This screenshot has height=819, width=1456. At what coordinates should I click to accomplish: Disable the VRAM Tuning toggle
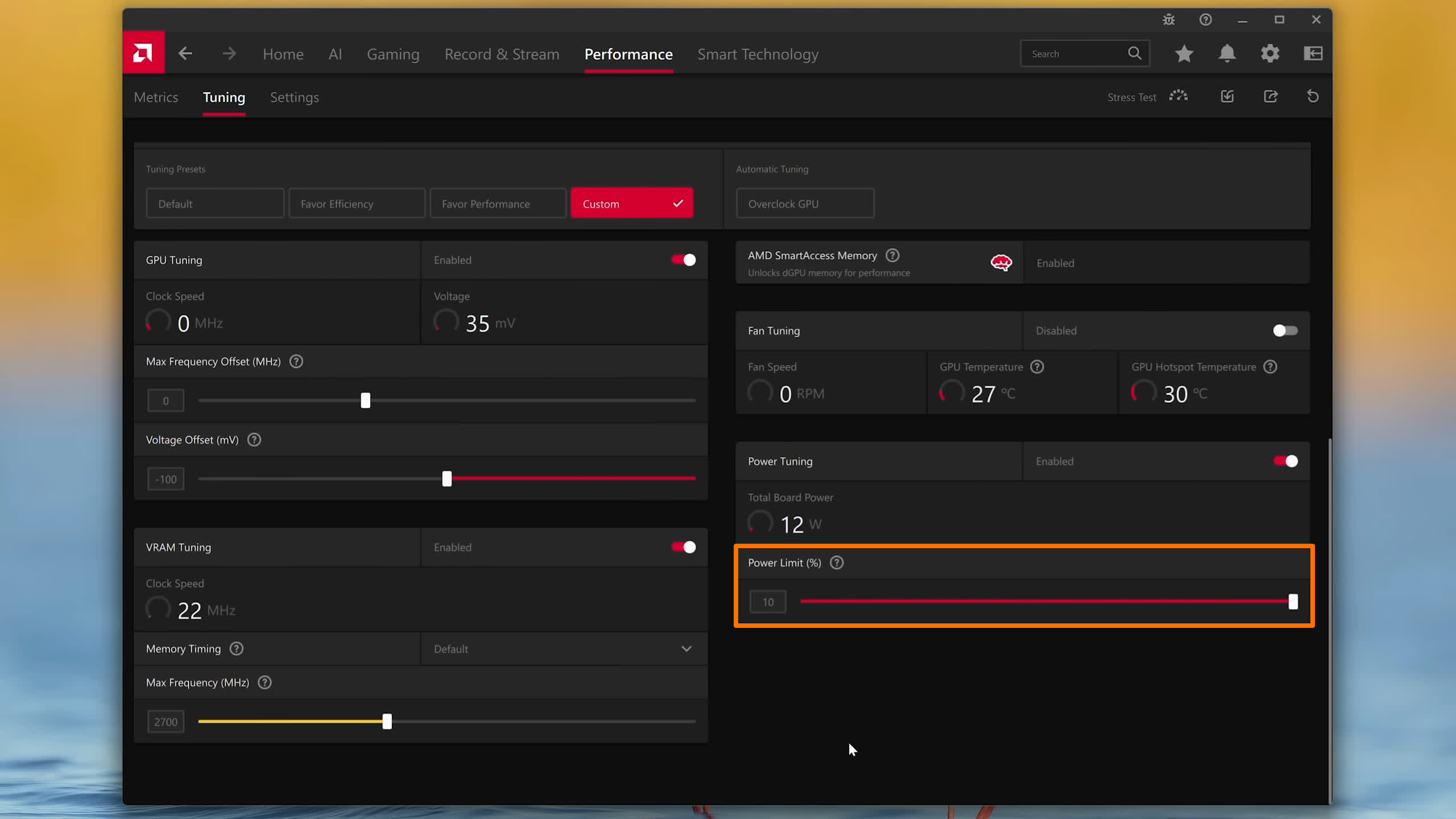[x=684, y=547]
